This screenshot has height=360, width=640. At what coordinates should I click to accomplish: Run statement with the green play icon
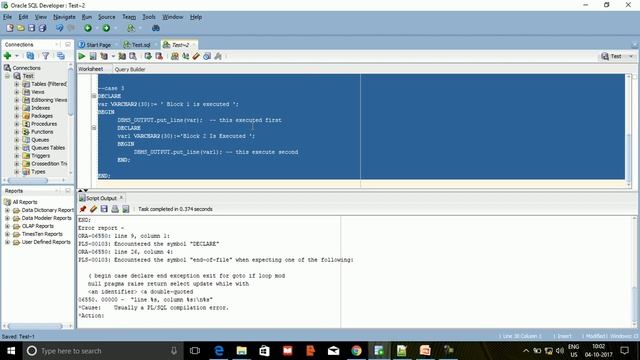click(x=82, y=56)
